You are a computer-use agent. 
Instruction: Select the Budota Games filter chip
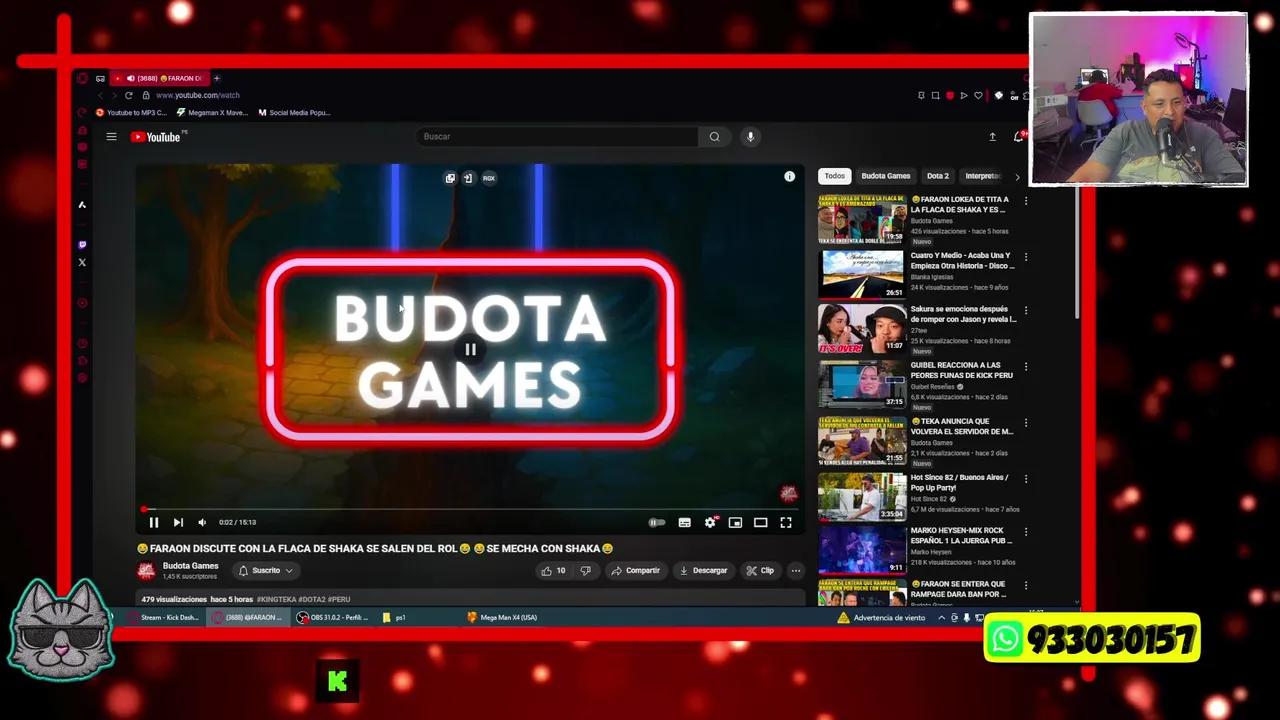coord(886,176)
